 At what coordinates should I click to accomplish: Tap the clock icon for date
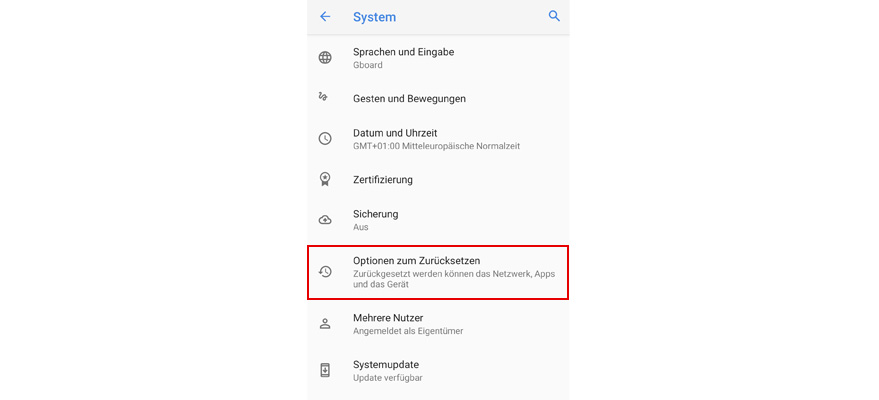click(325, 139)
